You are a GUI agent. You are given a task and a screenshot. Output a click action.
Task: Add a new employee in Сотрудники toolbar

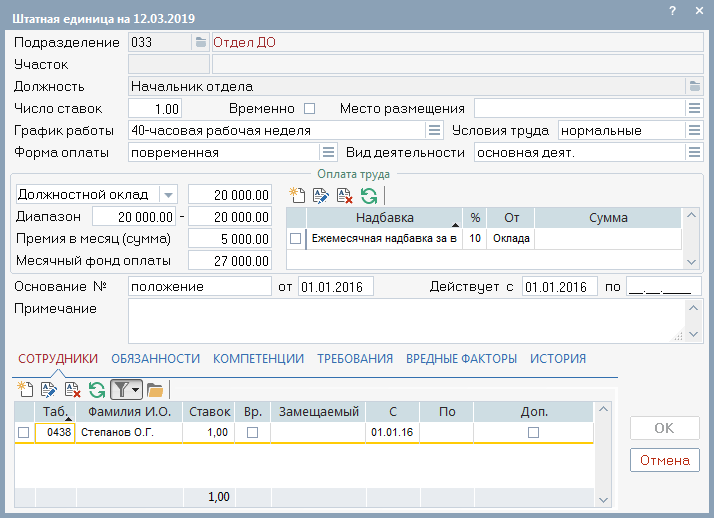click(25, 390)
